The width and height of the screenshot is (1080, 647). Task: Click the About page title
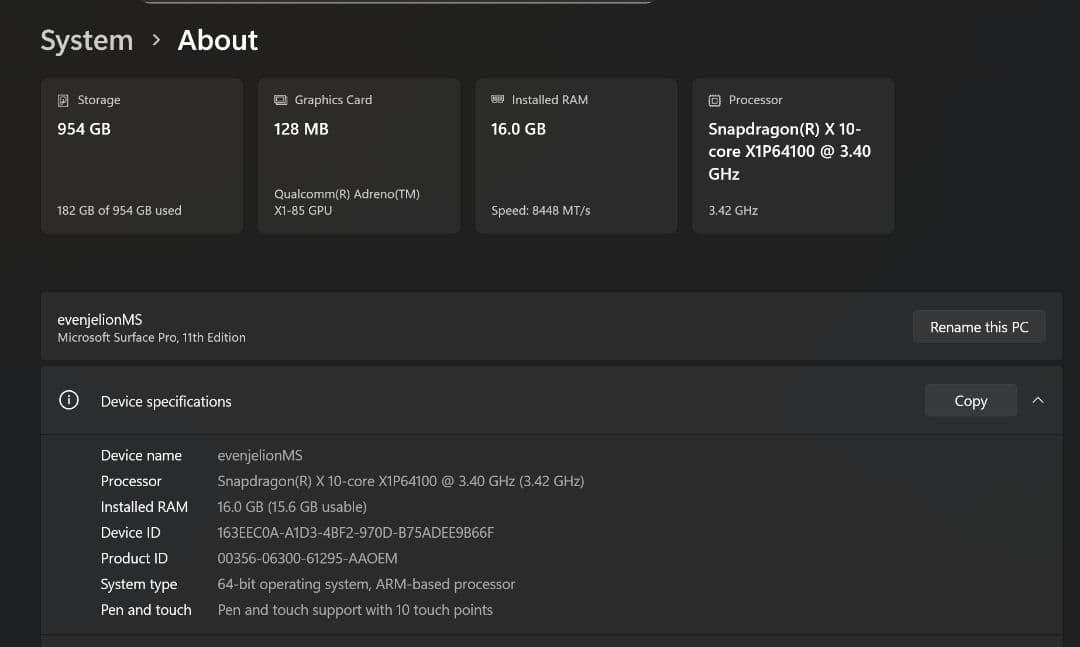click(218, 41)
